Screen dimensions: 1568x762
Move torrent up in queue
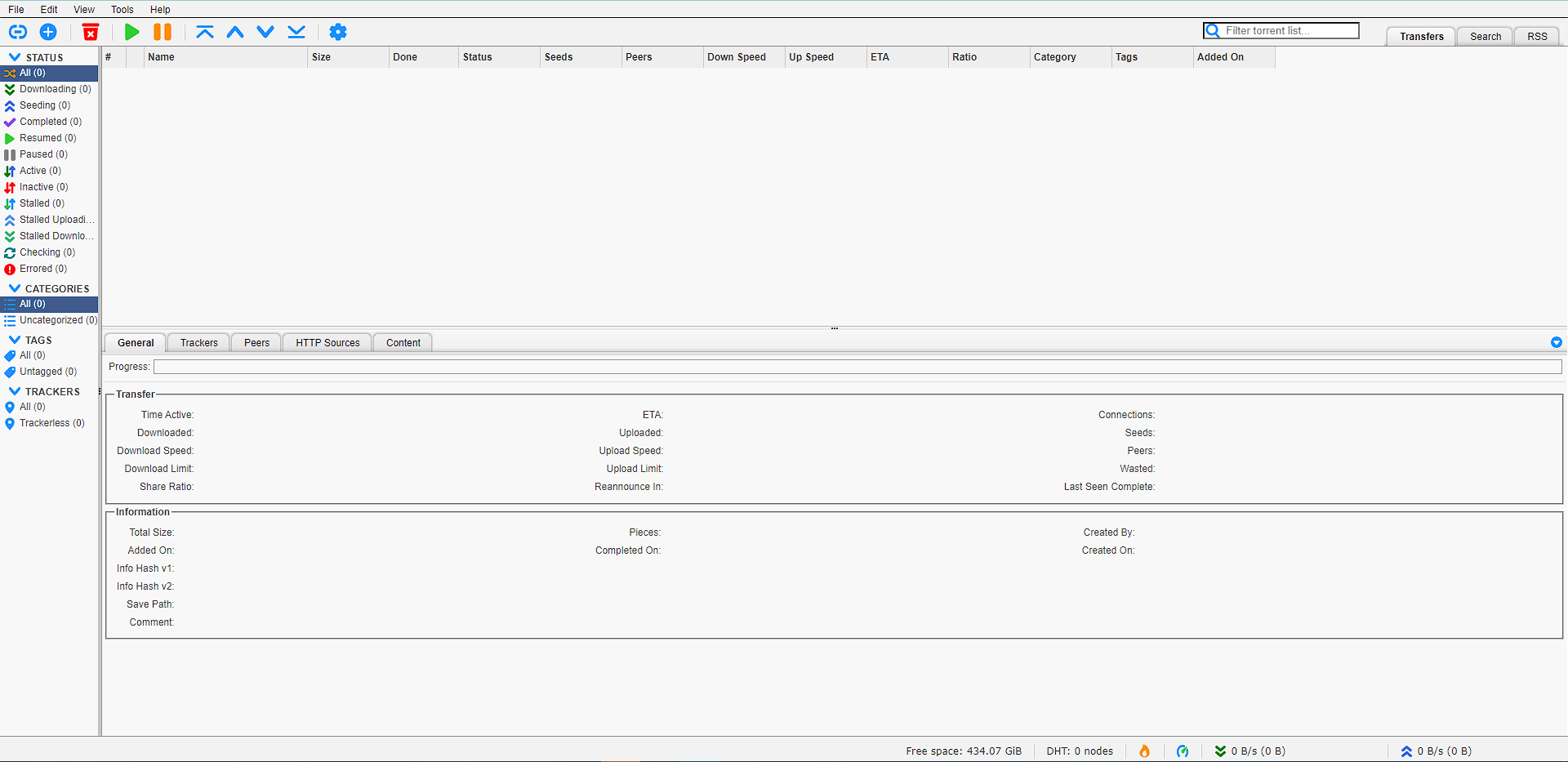(235, 32)
